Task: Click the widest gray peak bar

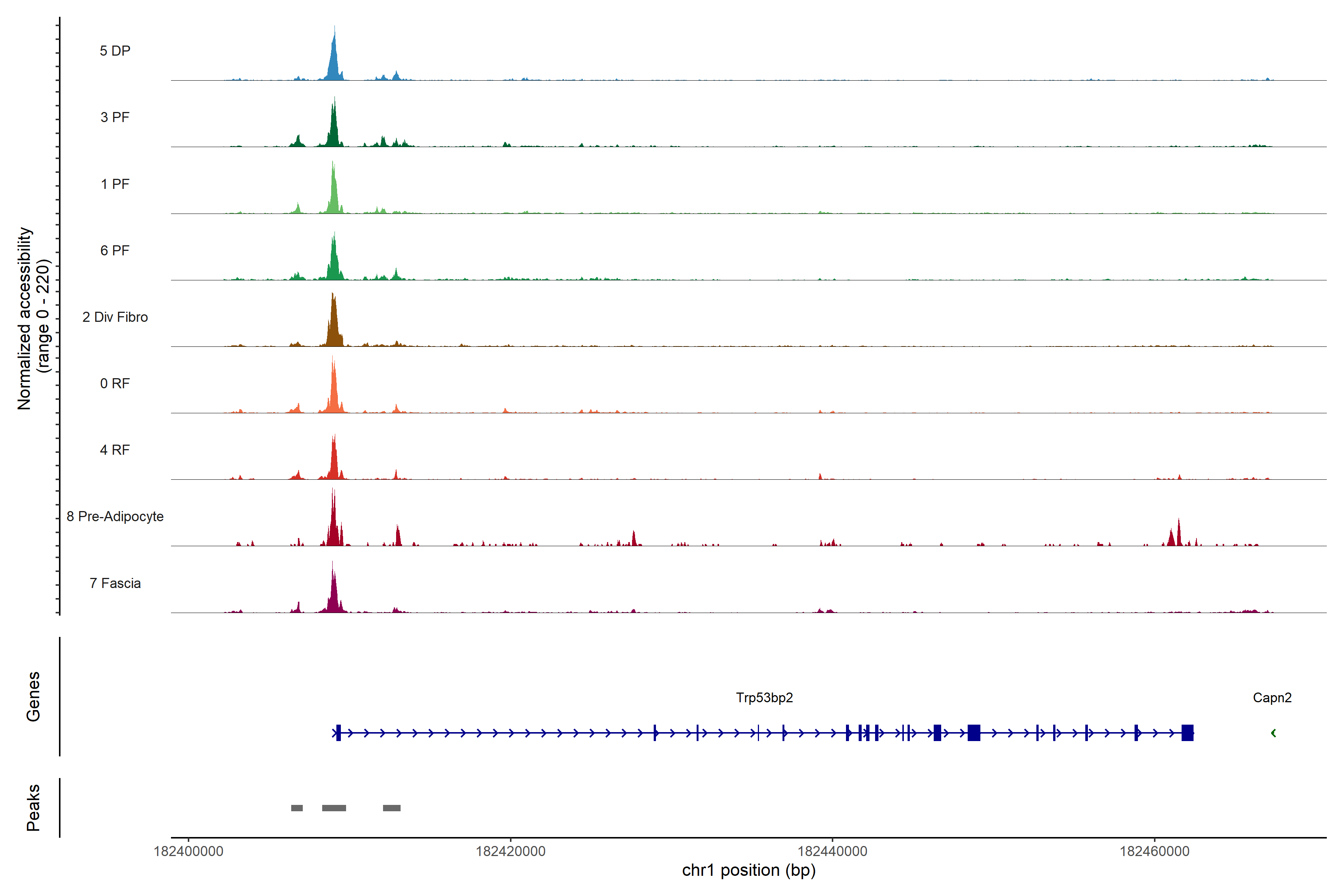Action: click(x=334, y=808)
